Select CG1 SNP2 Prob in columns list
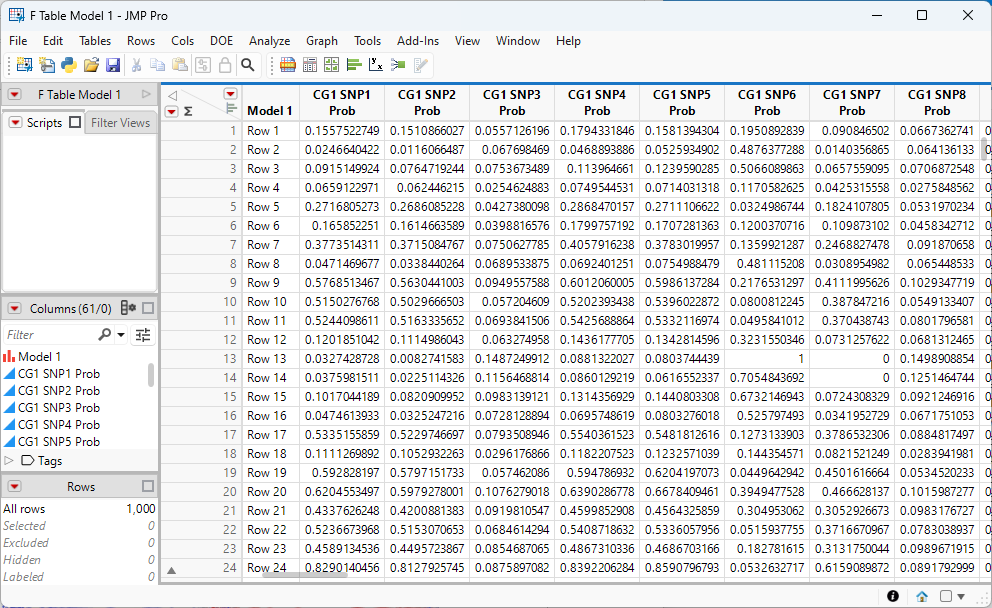The width and height of the screenshot is (992, 608). (58, 391)
